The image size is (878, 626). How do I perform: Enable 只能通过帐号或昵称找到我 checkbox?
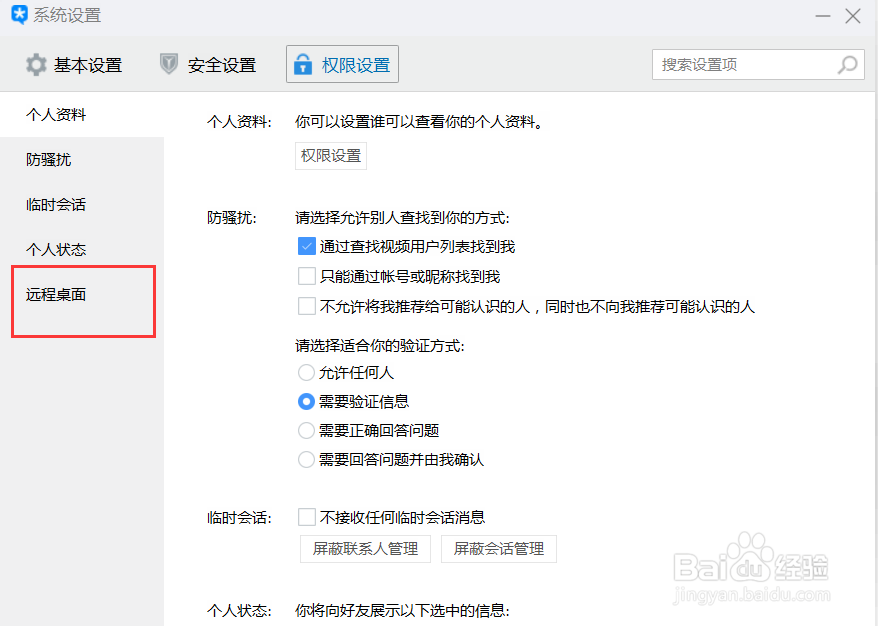pos(307,275)
